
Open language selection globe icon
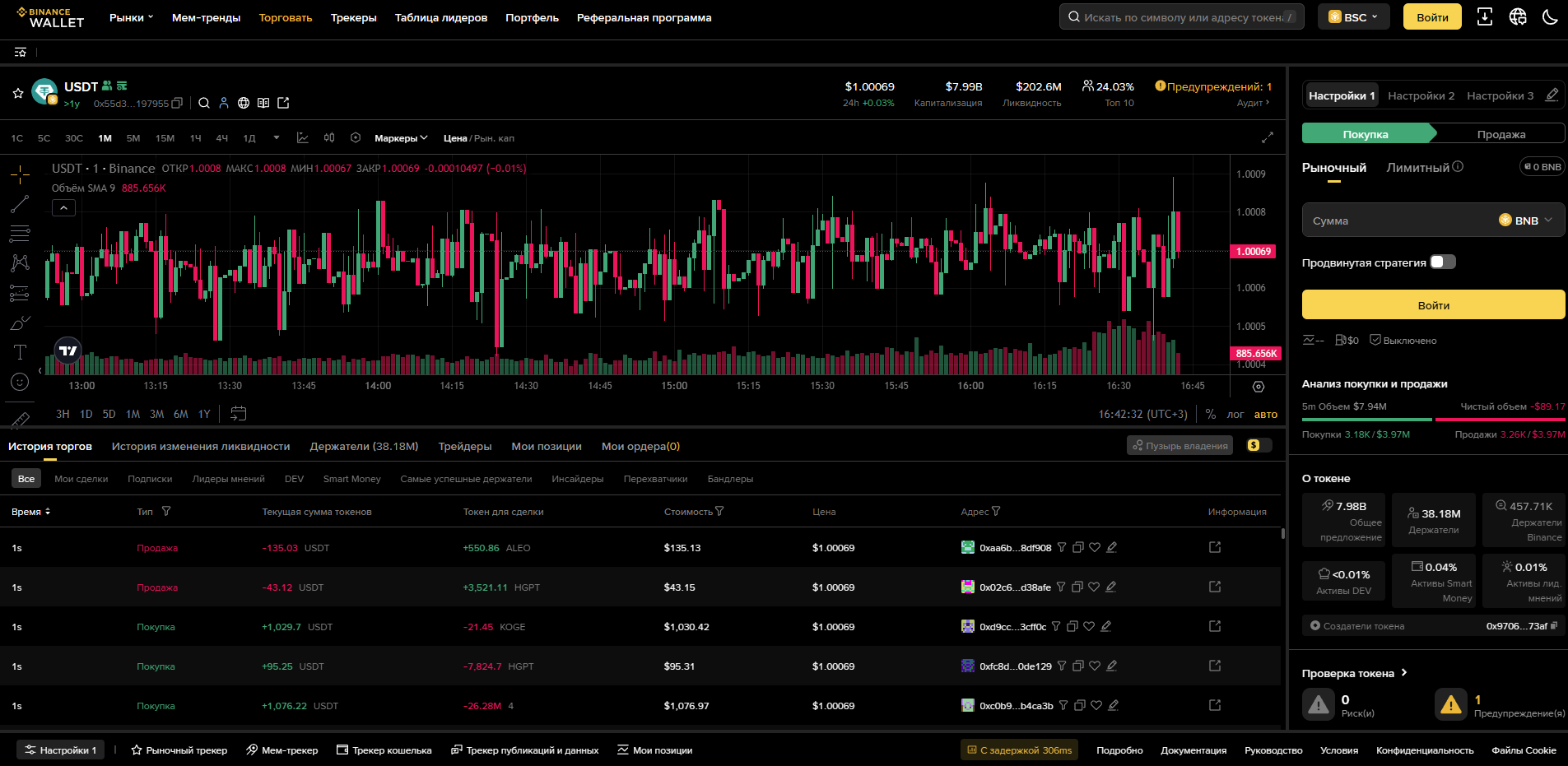[1518, 17]
